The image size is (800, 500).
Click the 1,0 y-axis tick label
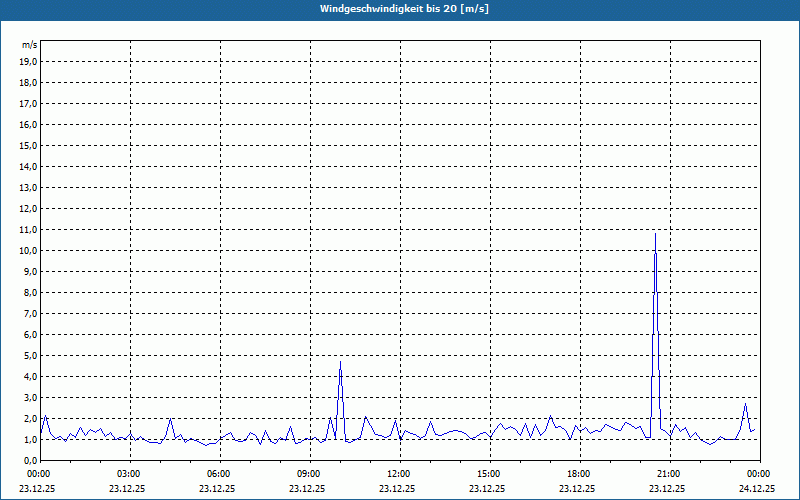[30, 439]
